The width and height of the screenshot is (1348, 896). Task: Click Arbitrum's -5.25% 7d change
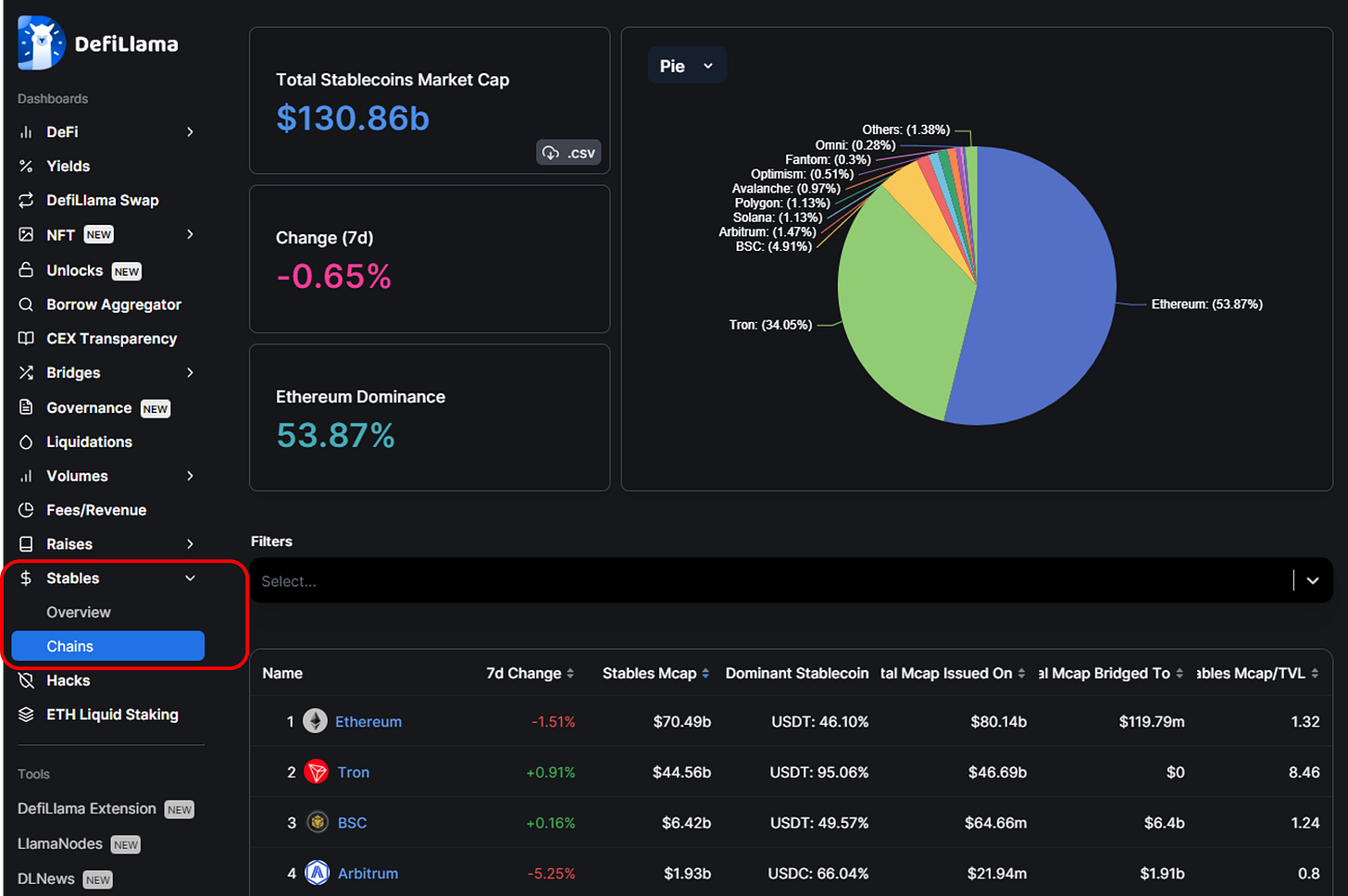[551, 873]
